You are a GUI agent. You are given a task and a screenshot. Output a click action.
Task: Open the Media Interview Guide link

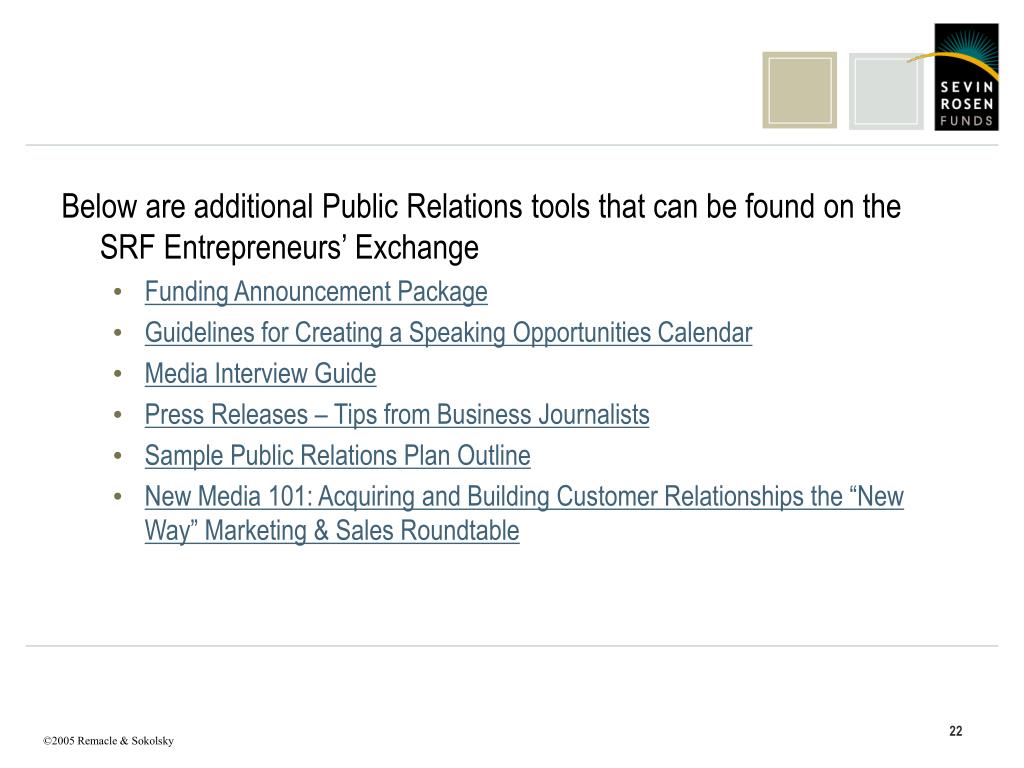[x=261, y=374]
